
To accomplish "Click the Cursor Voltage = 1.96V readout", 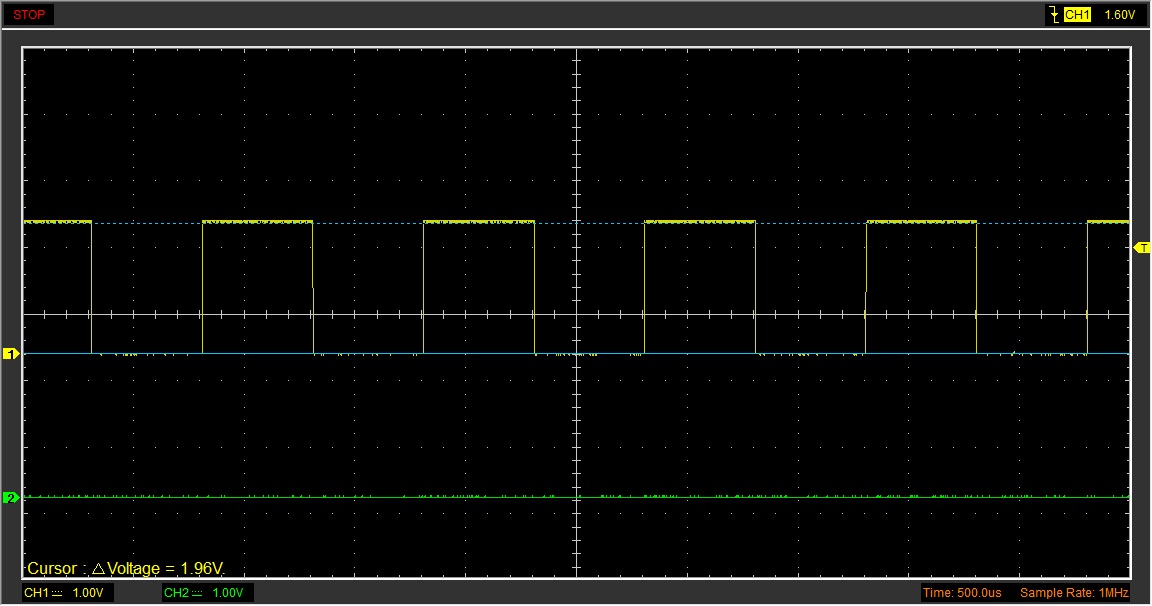I will pyautogui.click(x=126, y=569).
